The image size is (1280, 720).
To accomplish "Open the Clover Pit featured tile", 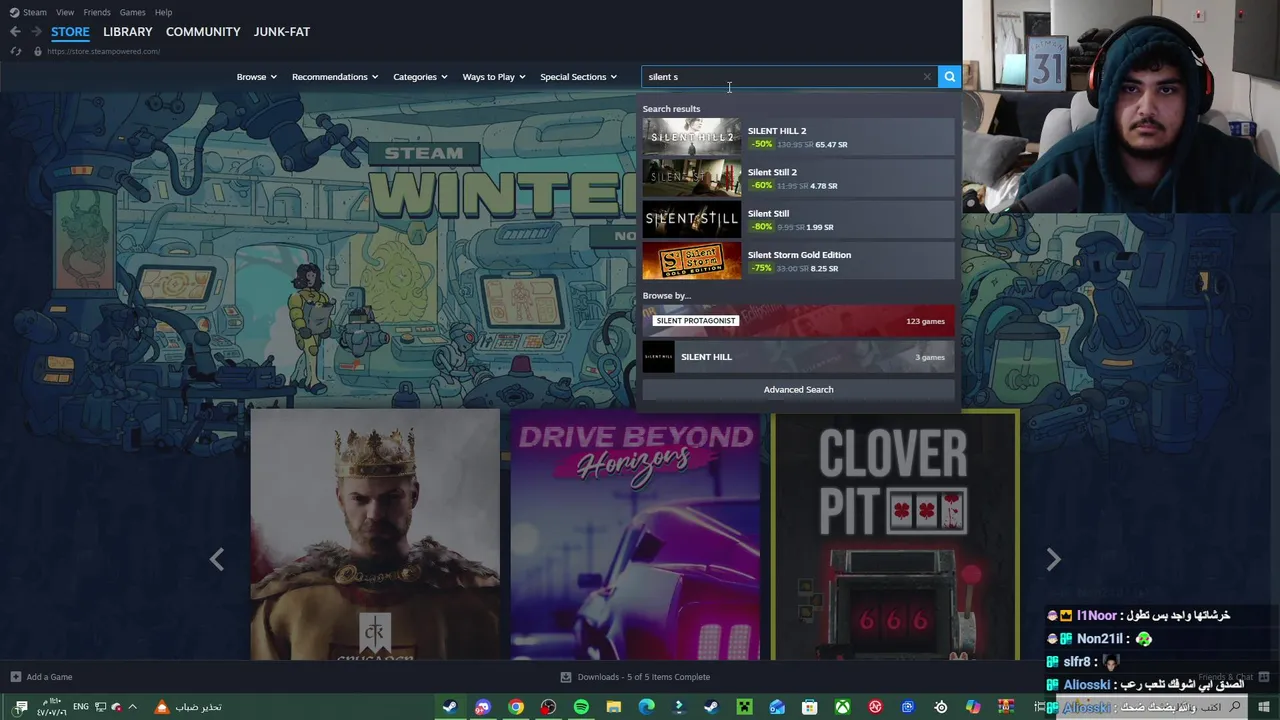I will tap(895, 535).
